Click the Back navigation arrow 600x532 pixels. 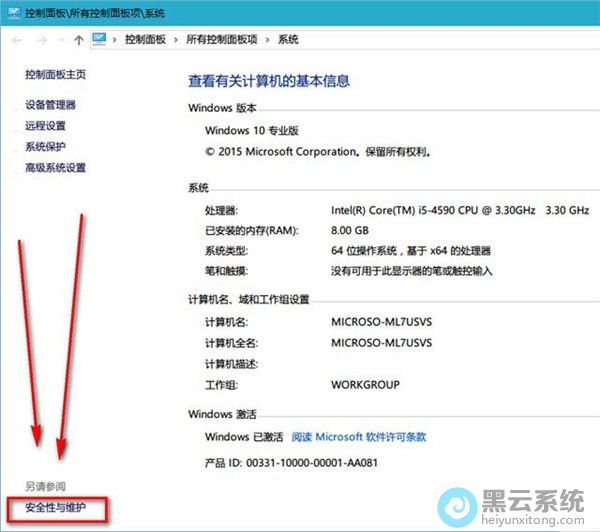17,40
